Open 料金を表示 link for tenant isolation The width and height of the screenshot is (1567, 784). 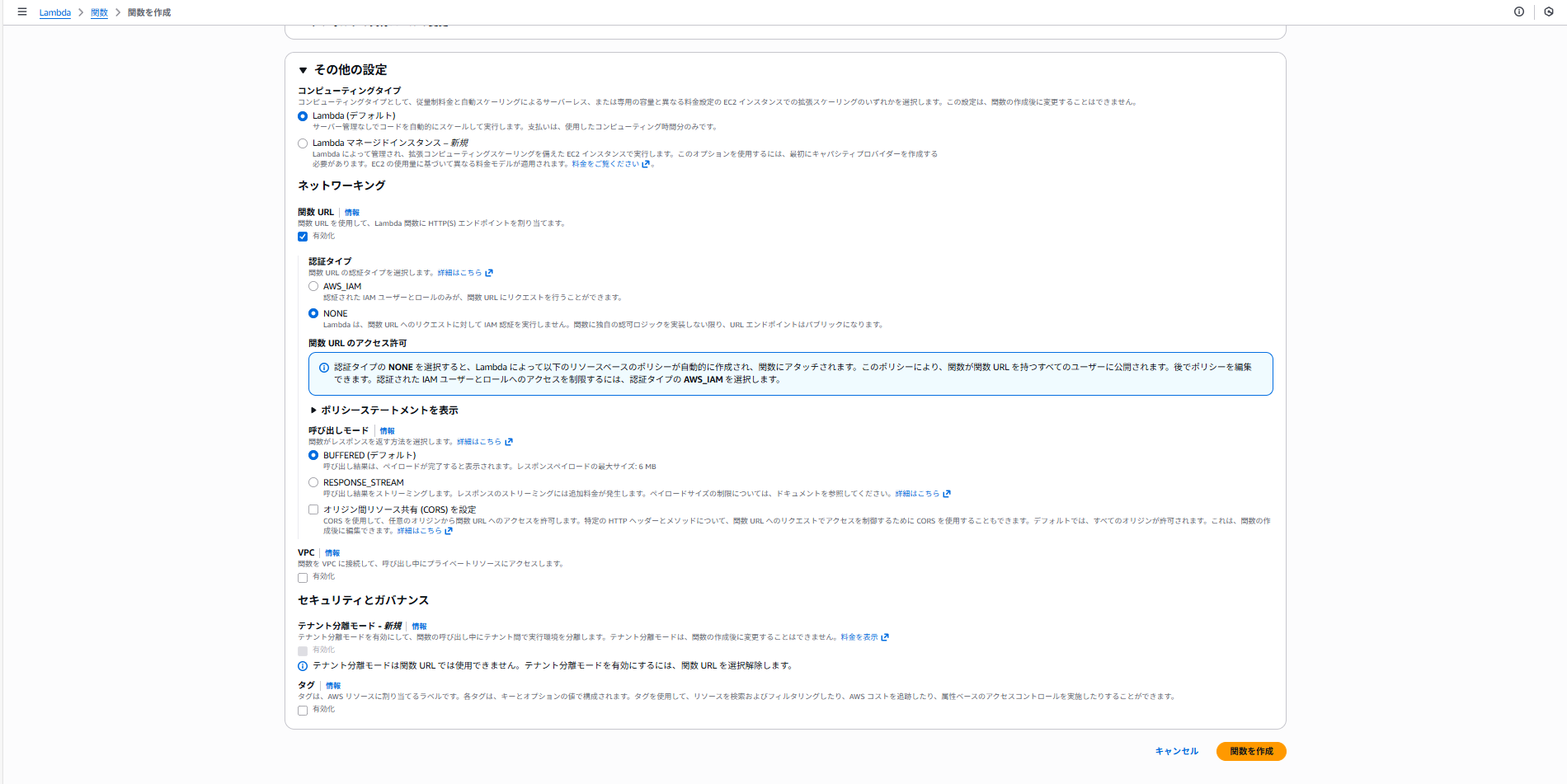pyautogui.click(x=864, y=637)
